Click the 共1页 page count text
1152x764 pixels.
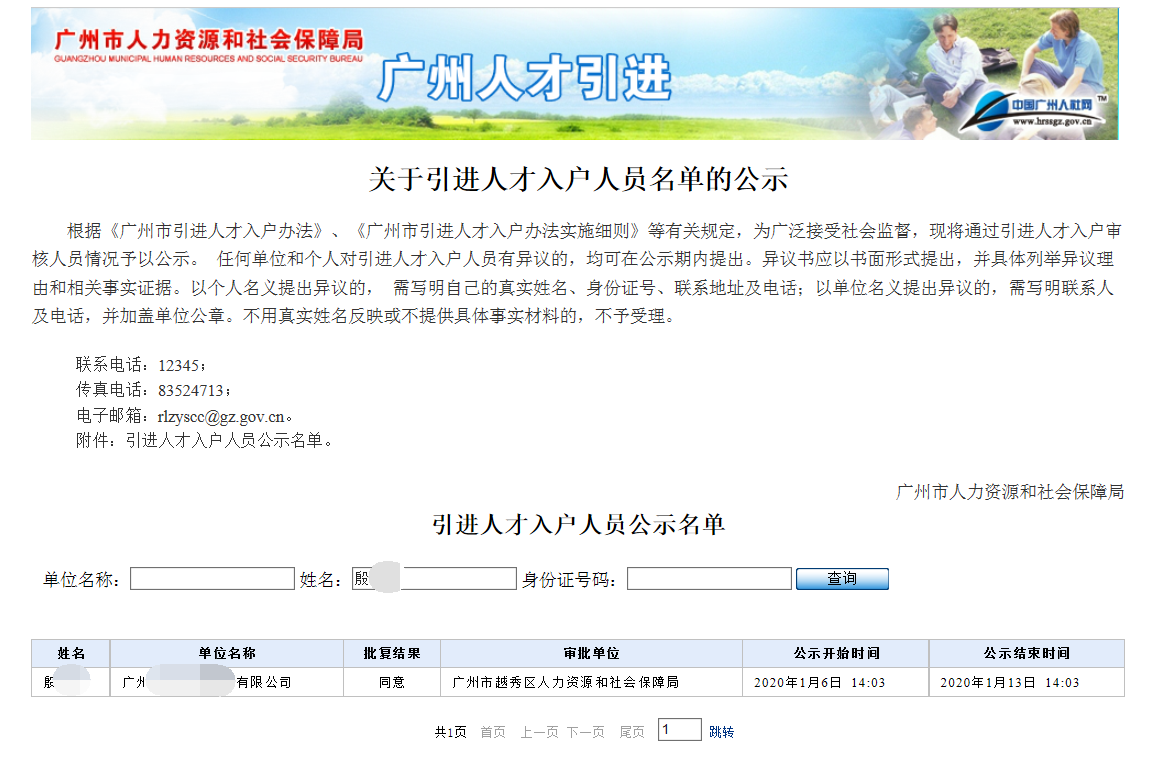[x=450, y=732]
